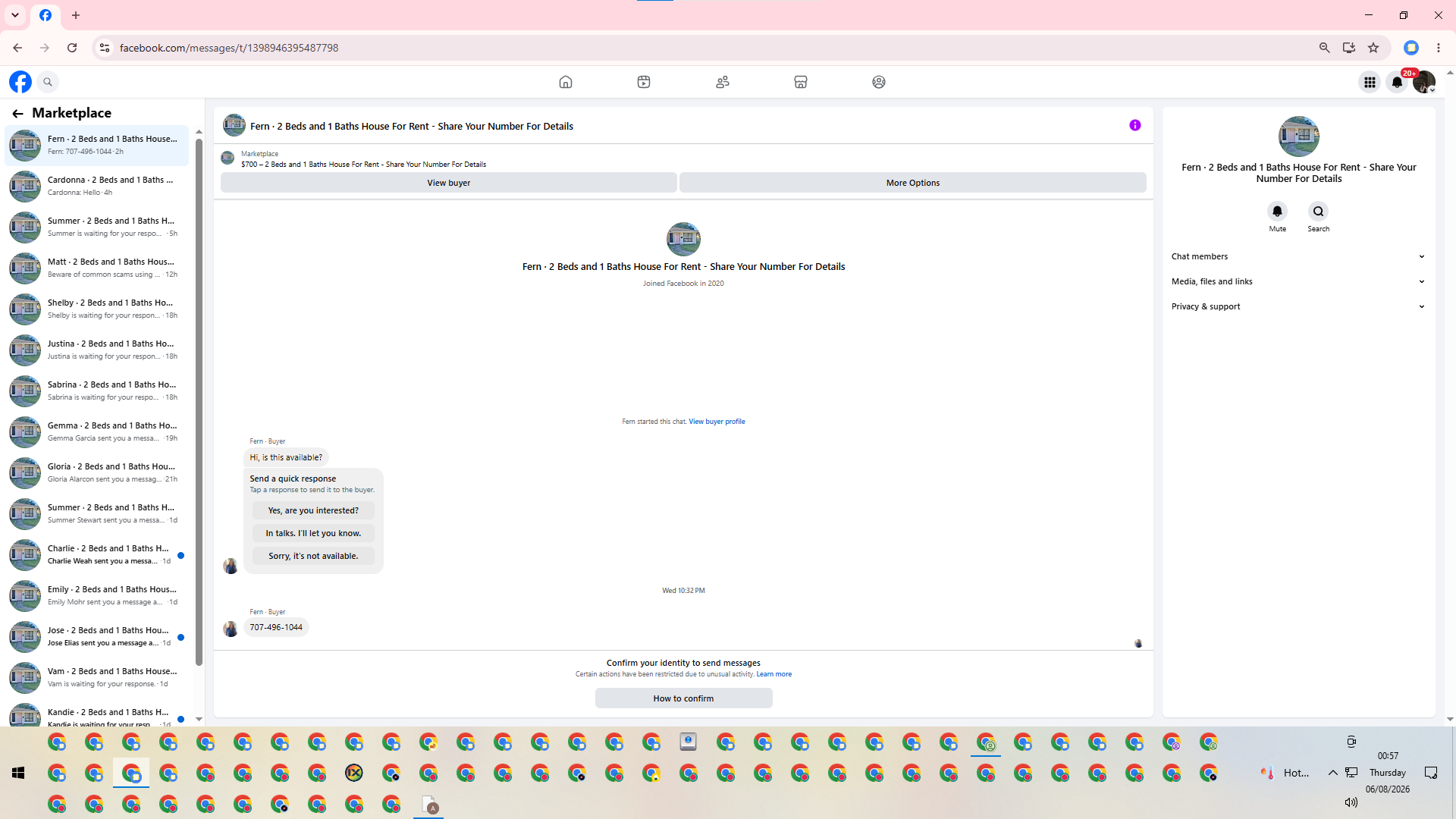Viewport: 1456px width, 819px height.
Task: Click the back arrow beside Marketplace
Action: 17,114
